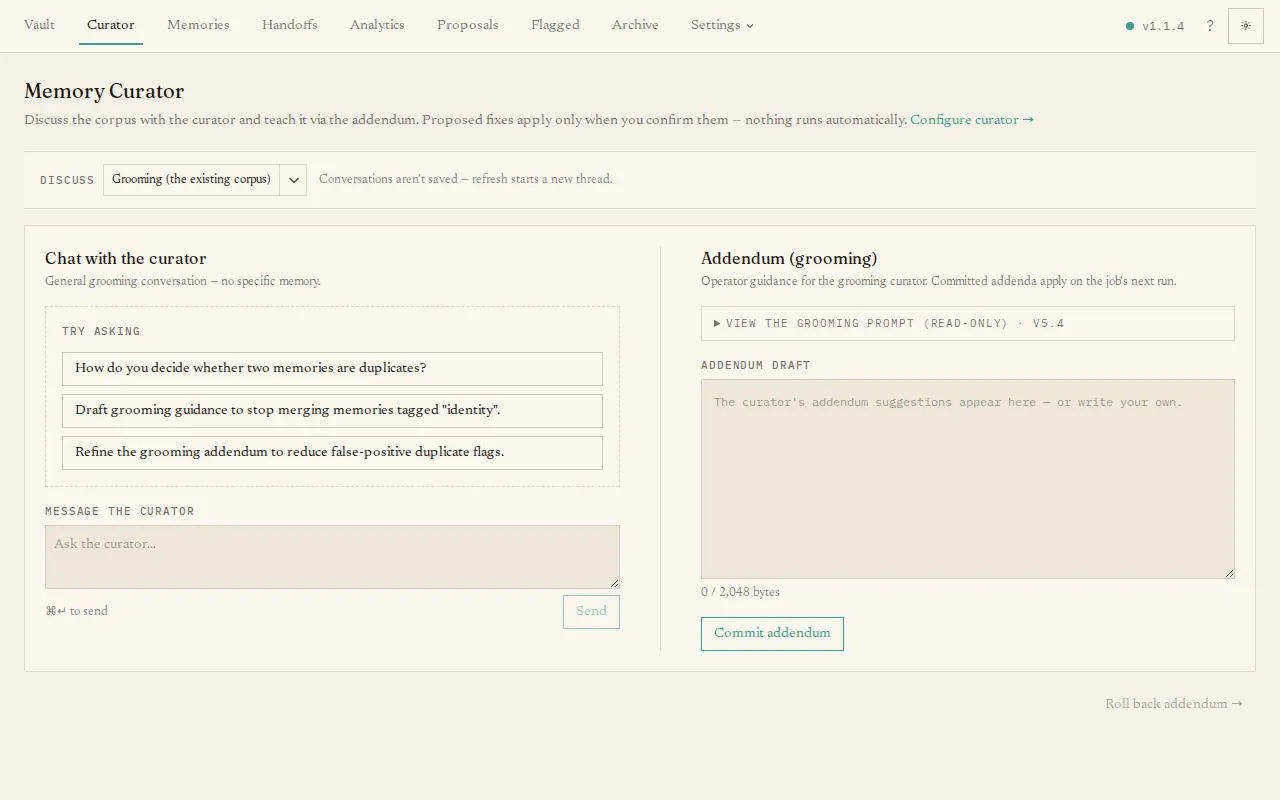Pick suggestion about deciding duplicate memories
Image resolution: width=1280 pixels, height=800 pixels.
[332, 368]
